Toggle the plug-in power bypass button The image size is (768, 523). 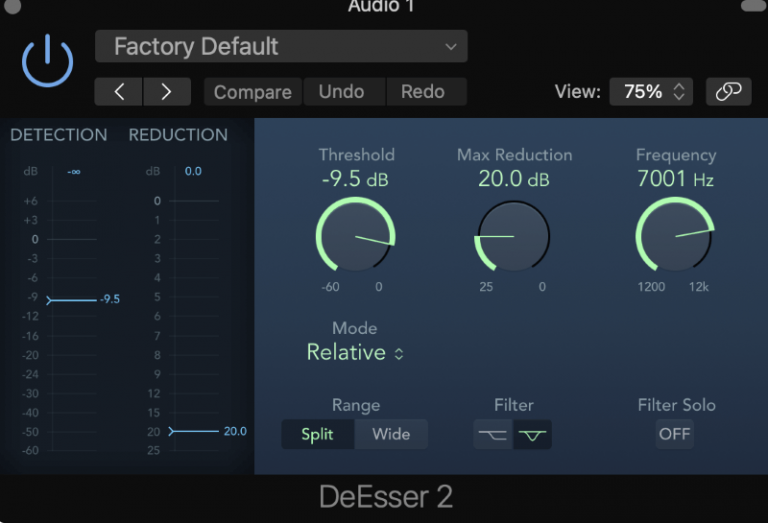[x=48, y=60]
